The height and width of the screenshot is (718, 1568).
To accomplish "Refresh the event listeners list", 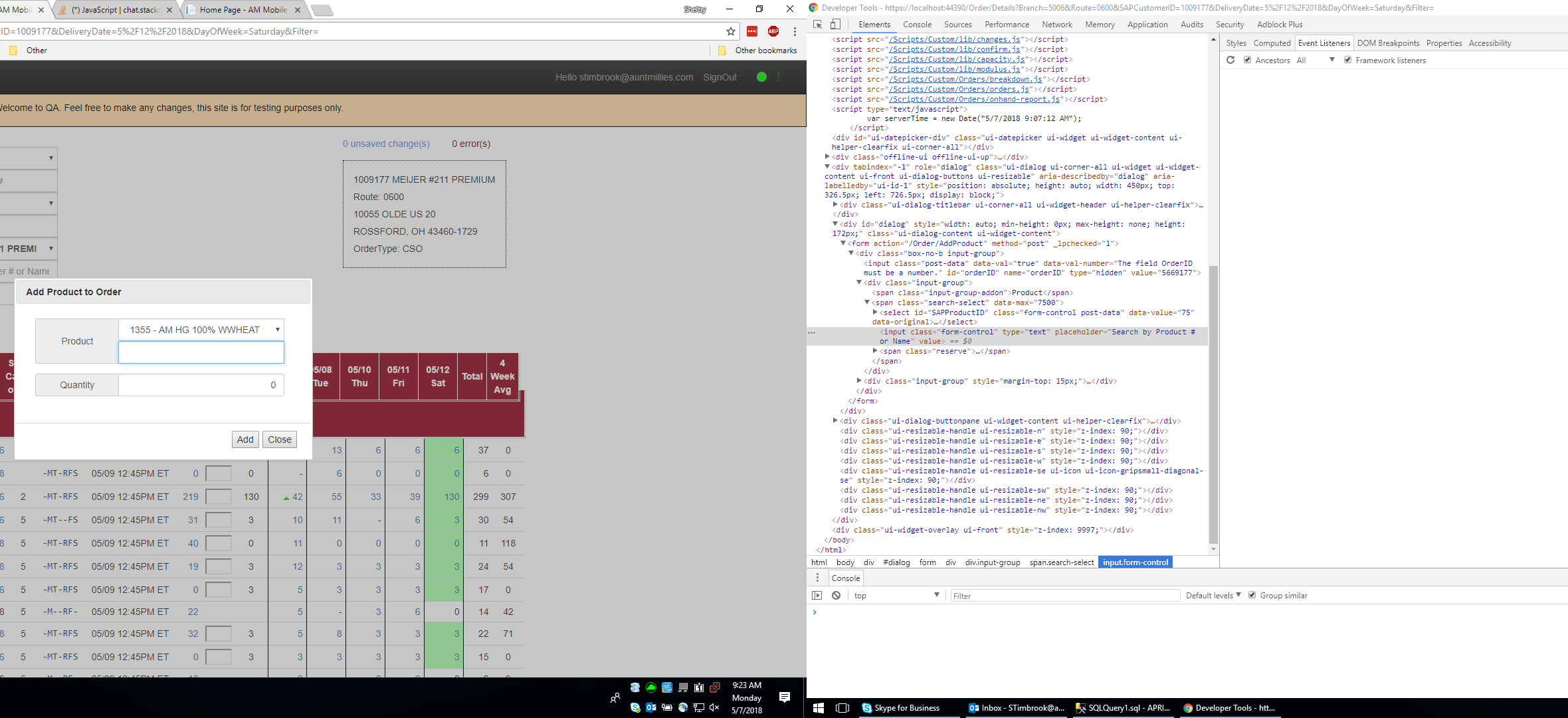I will 1230,60.
